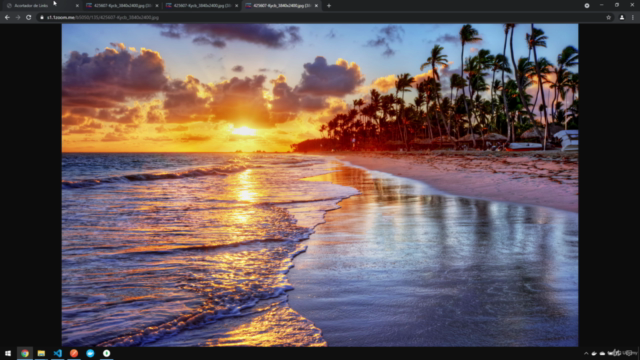Click the Chrome icon in the taskbar
The height and width of the screenshot is (360, 640).
25,353
